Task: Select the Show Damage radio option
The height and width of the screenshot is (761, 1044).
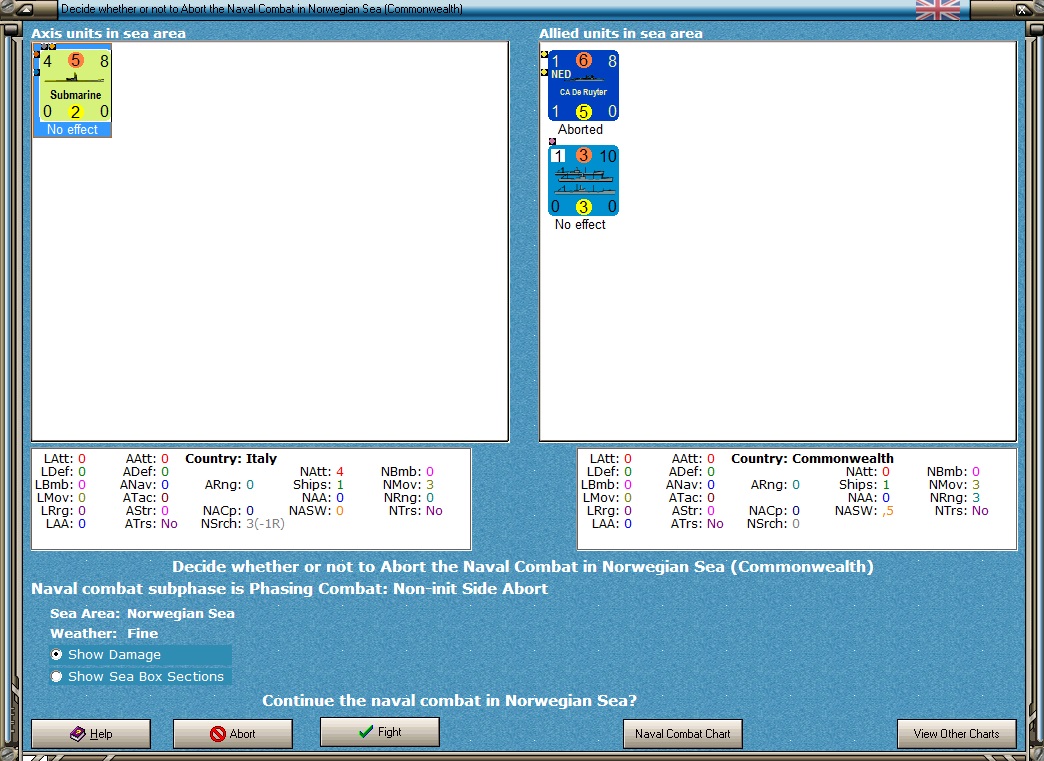Action: (57, 654)
